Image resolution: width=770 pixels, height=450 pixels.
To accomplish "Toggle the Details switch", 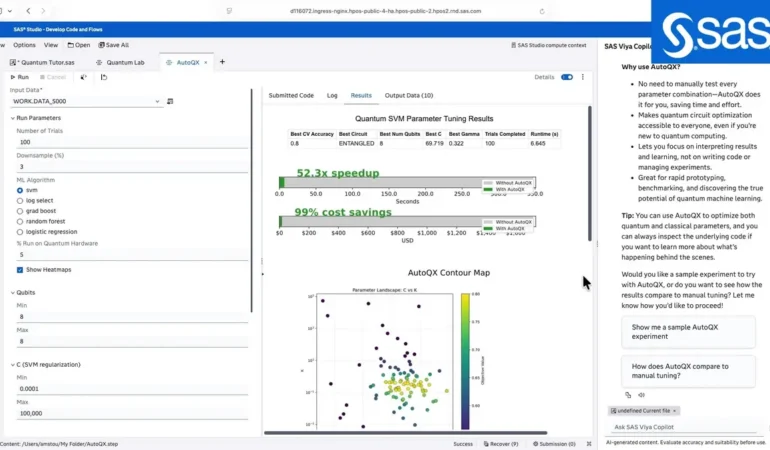I will coord(567,77).
